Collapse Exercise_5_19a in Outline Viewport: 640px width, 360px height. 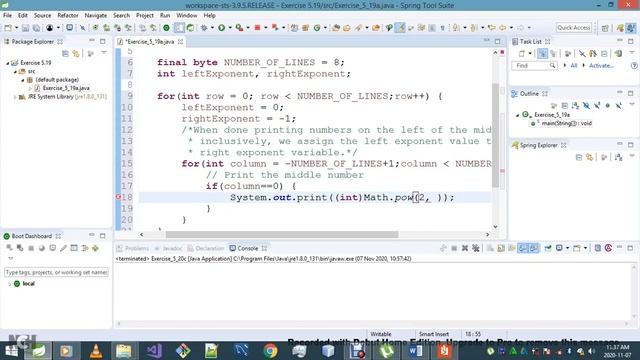coord(517,115)
